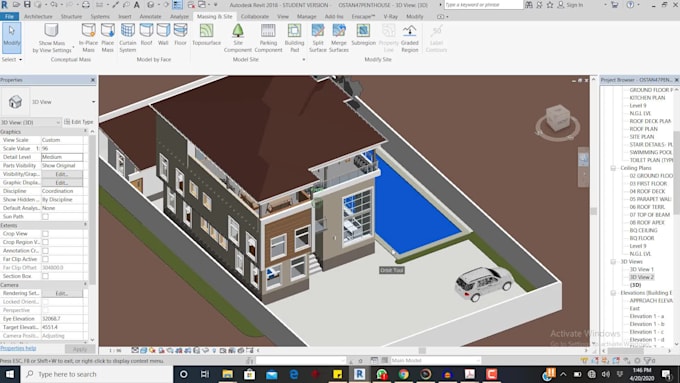Screen dimensions: 680x383
Task: Select the Place Mass tool
Action: pos(108,37)
